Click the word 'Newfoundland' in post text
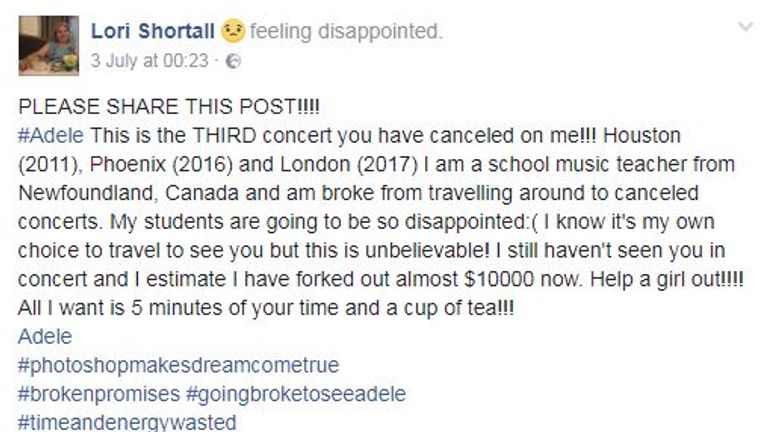The height and width of the screenshot is (432, 768). [88, 193]
